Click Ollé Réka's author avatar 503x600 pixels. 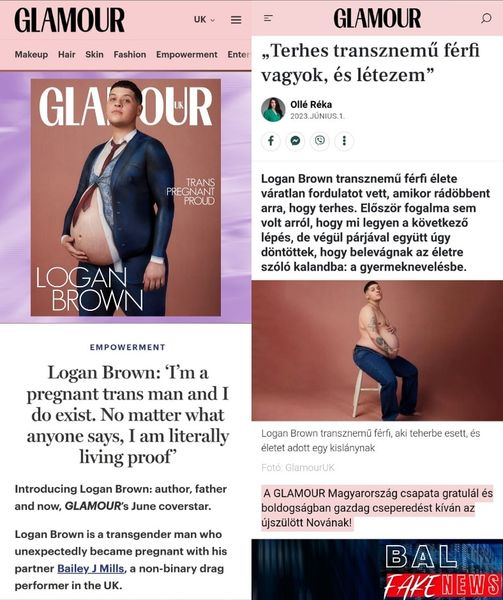coord(273,109)
